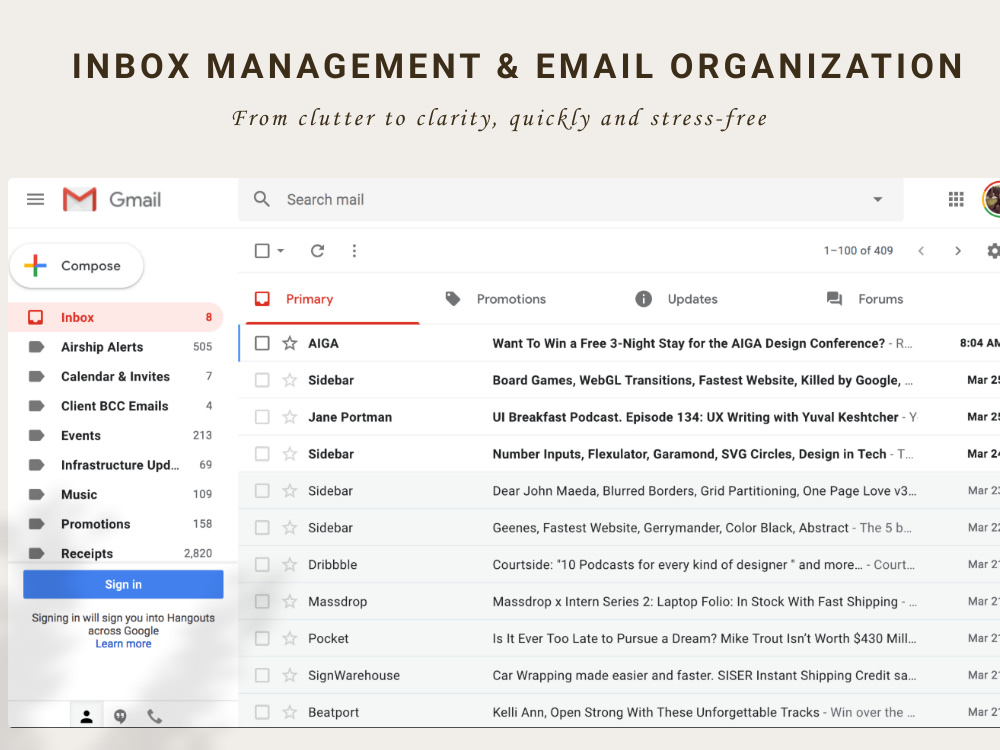Check the AIGA email checkbox
This screenshot has height=750, width=1000.
coord(262,343)
